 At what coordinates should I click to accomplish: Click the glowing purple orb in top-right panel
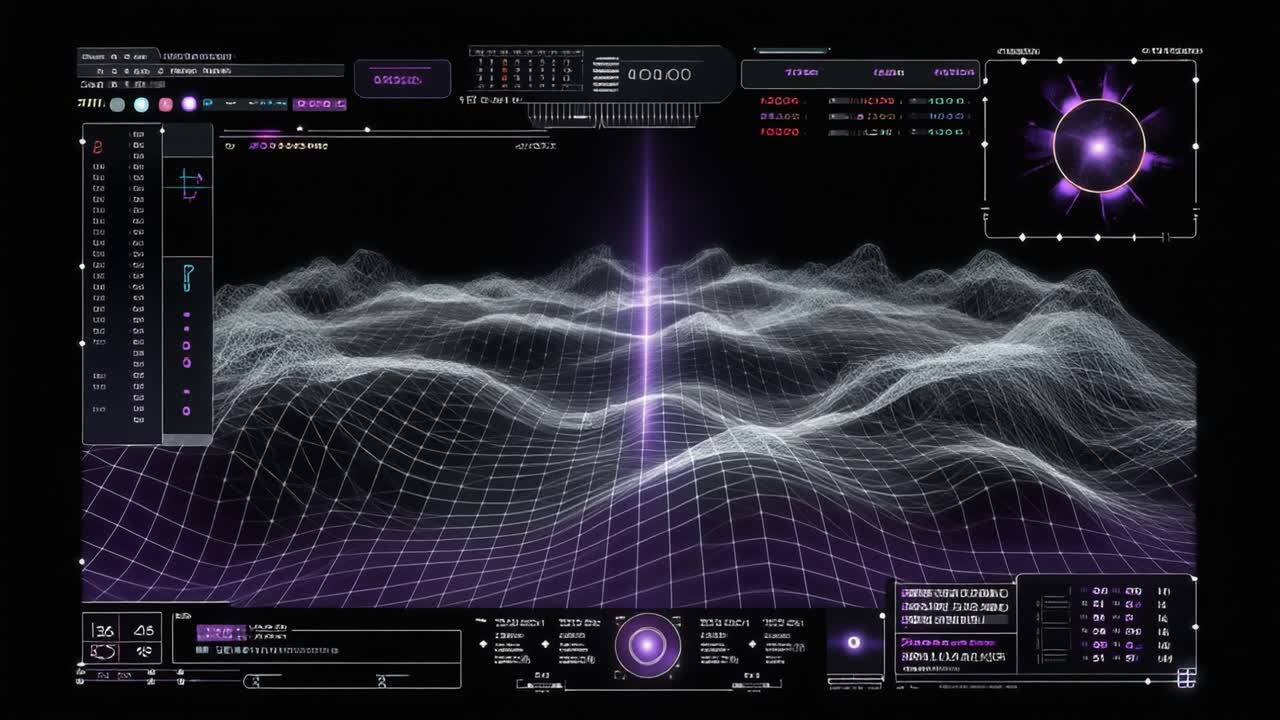(1098, 147)
